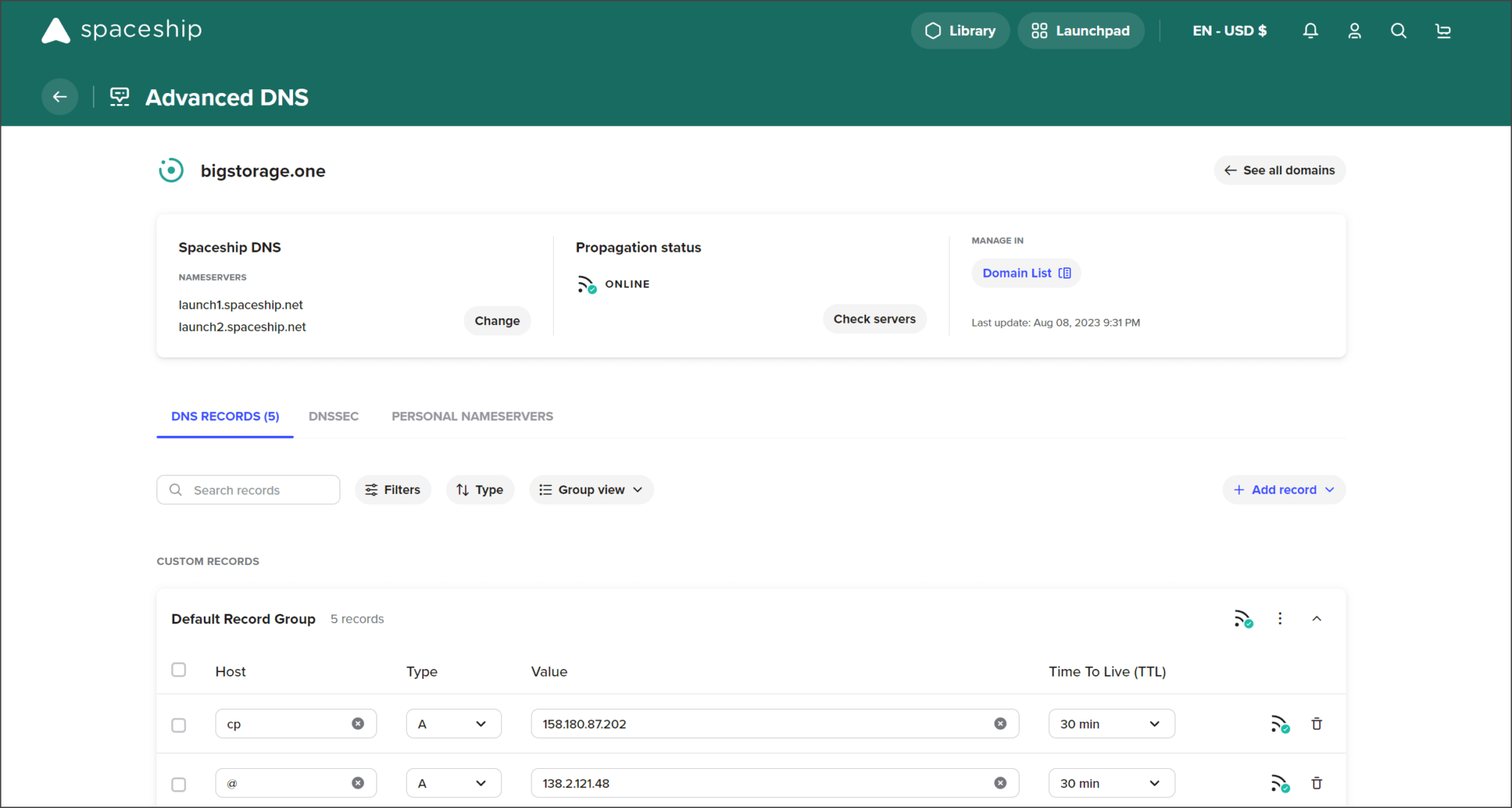Check the select-all records checkbox
This screenshot has width=1512, height=808.
tap(179, 670)
